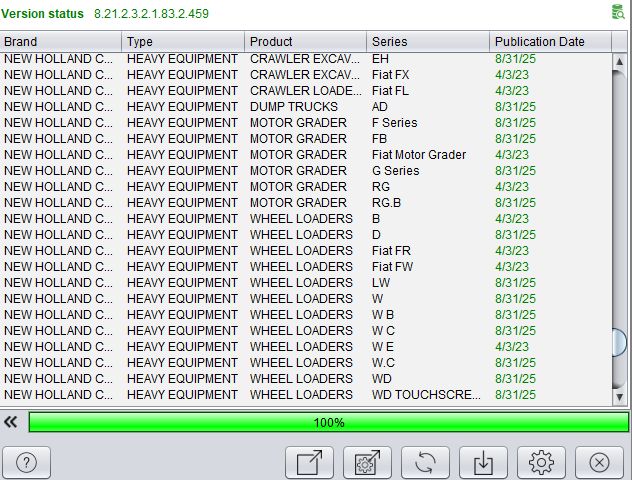Open the help question mark button
Screen dimensions: 632x480
(x=26, y=462)
